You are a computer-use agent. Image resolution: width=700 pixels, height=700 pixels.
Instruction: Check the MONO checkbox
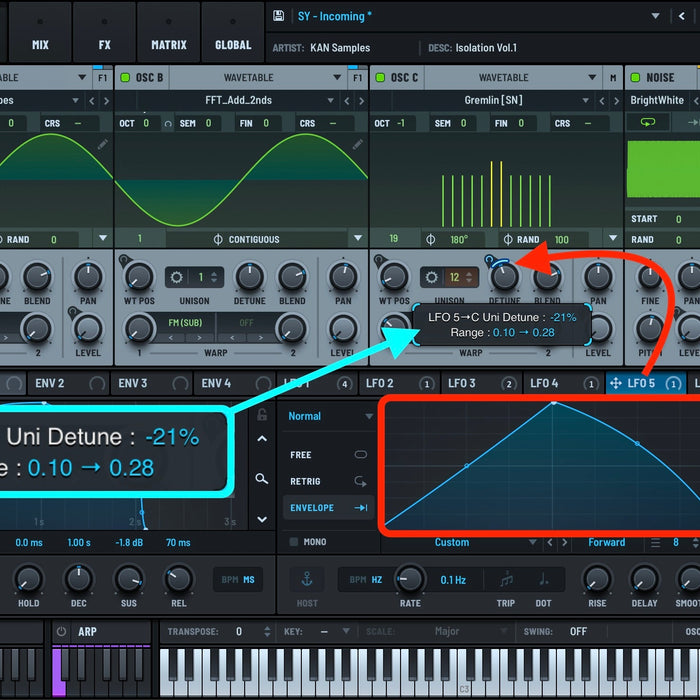coord(294,542)
